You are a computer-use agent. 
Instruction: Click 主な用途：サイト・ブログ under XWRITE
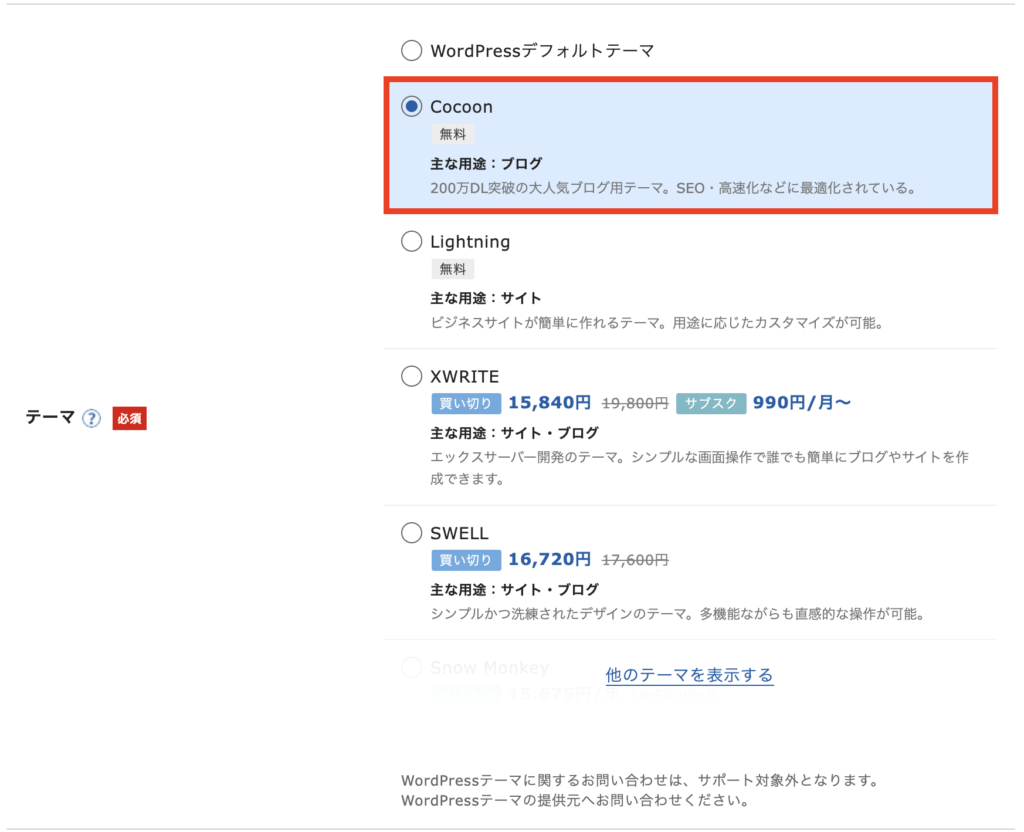515,433
